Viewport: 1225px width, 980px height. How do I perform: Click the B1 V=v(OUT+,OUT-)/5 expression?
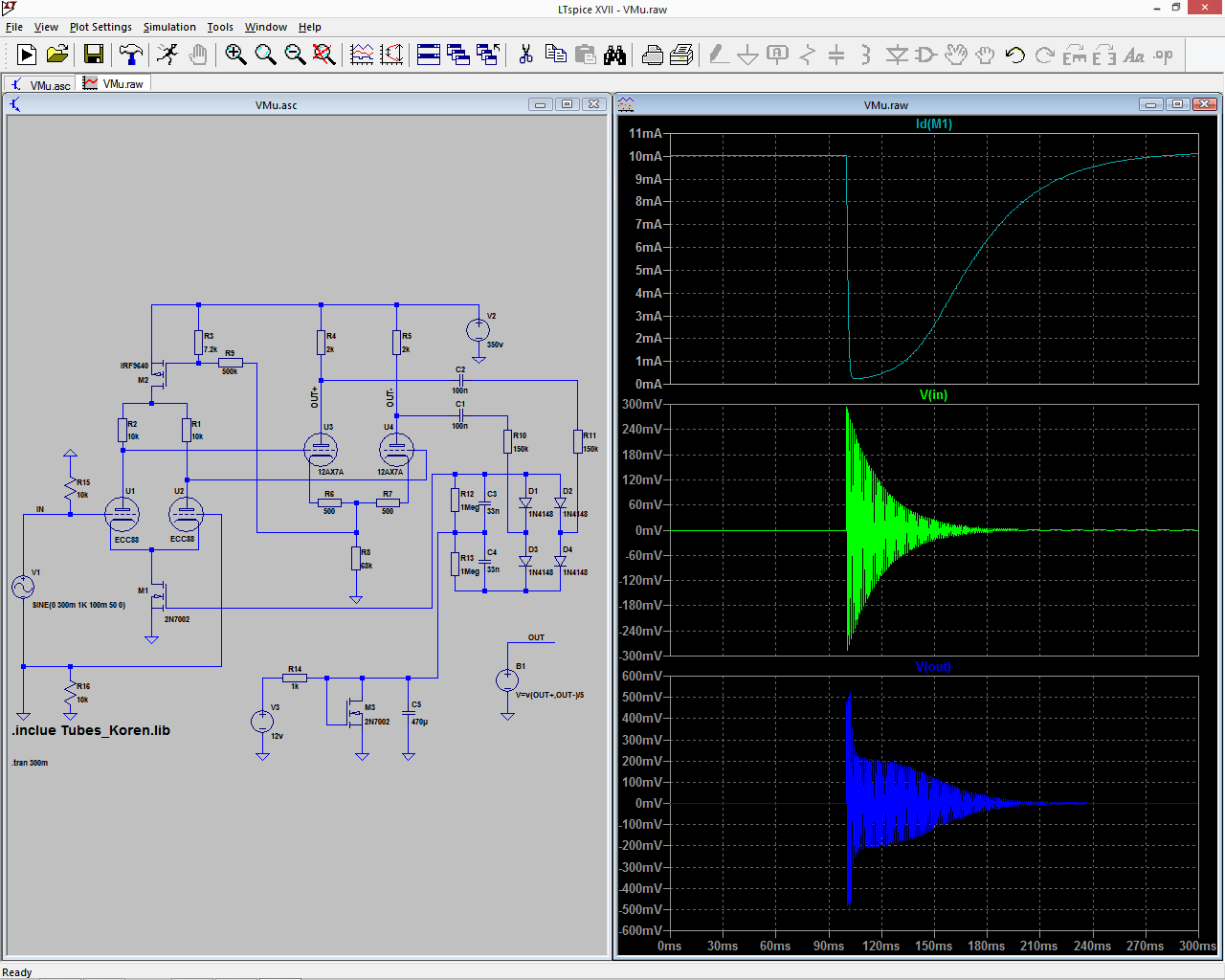(550, 695)
